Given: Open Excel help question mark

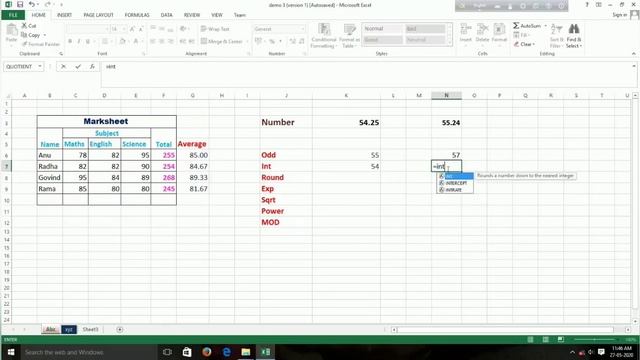Looking at the screenshot, I should (x=587, y=5).
